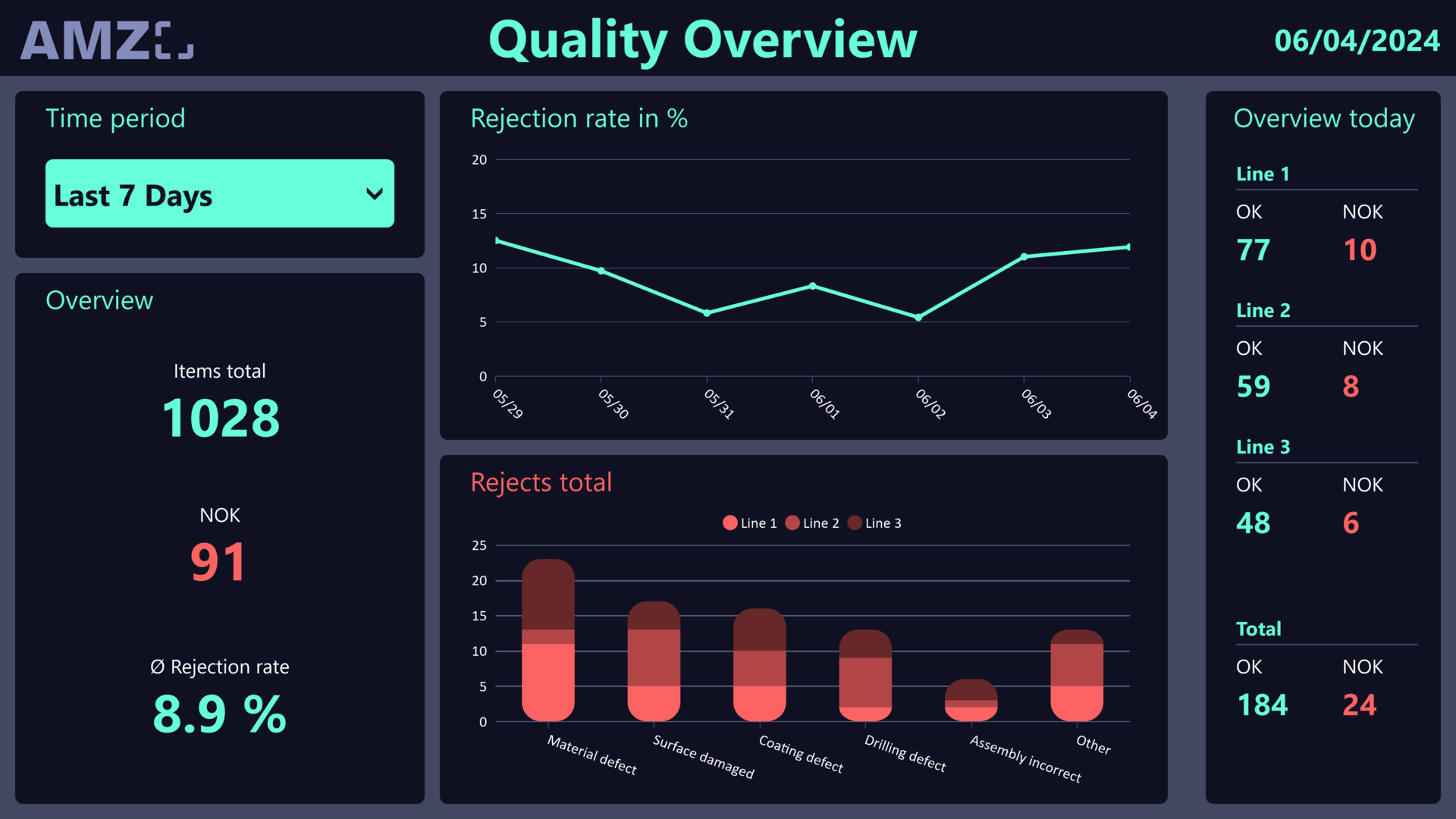1456x819 pixels.
Task: Click the rejection rate 8.9 % figure
Action: 219,711
